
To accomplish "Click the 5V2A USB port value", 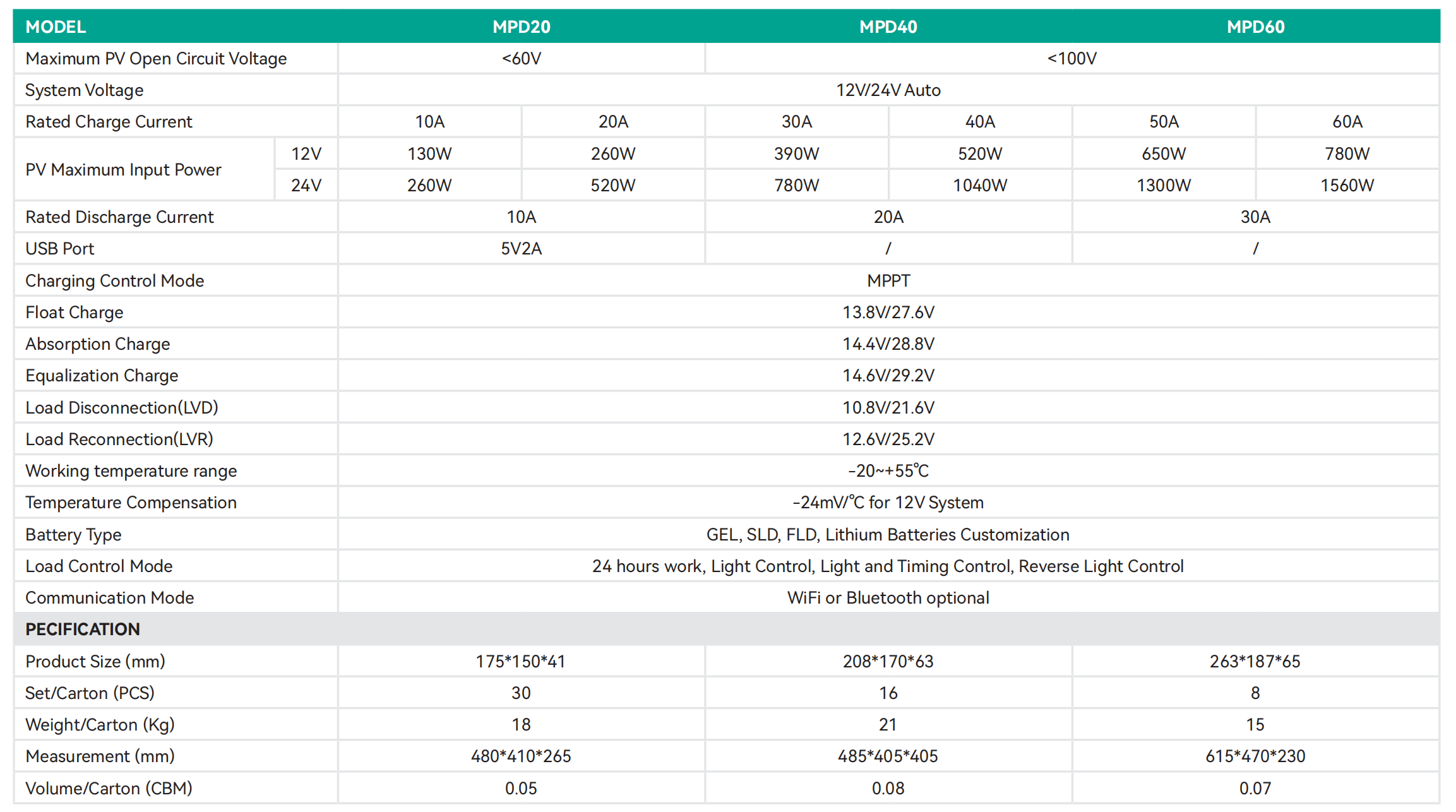I will (521, 249).
